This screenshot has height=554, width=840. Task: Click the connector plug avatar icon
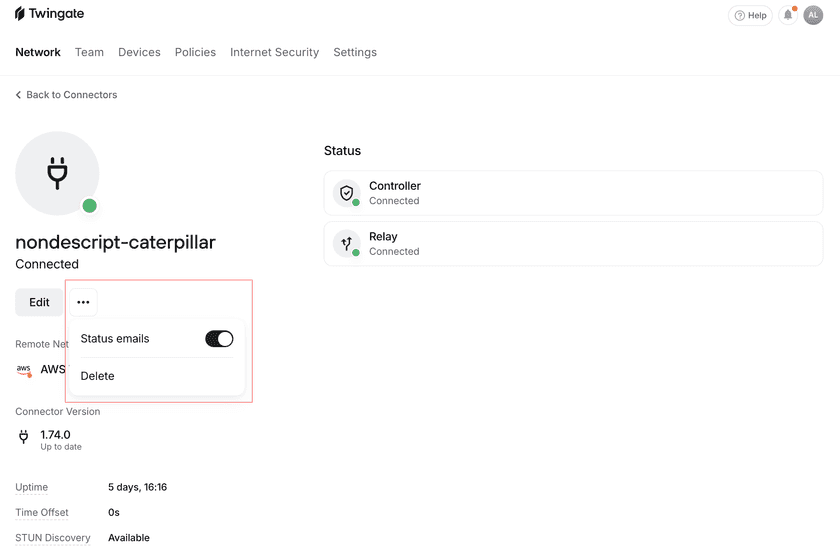pyautogui.click(x=57, y=173)
